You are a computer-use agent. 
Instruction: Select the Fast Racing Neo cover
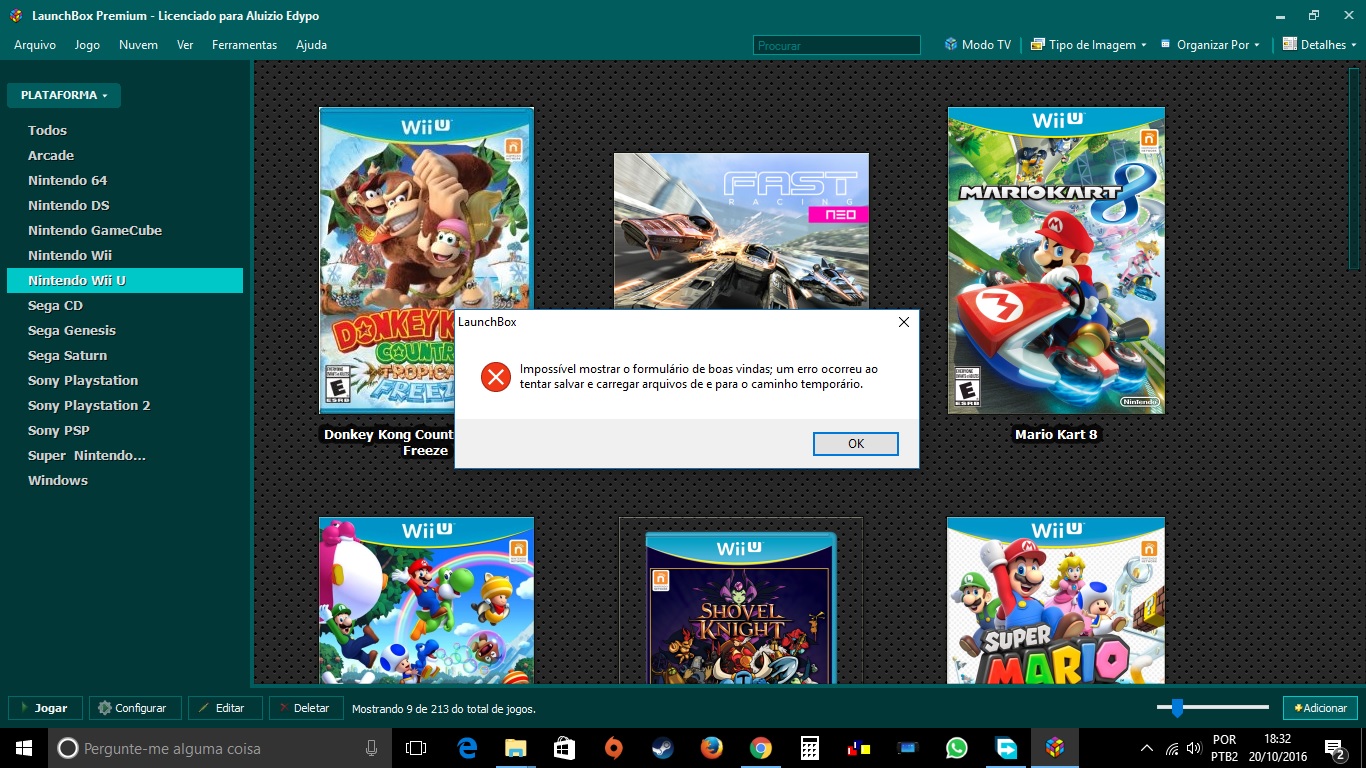741,230
